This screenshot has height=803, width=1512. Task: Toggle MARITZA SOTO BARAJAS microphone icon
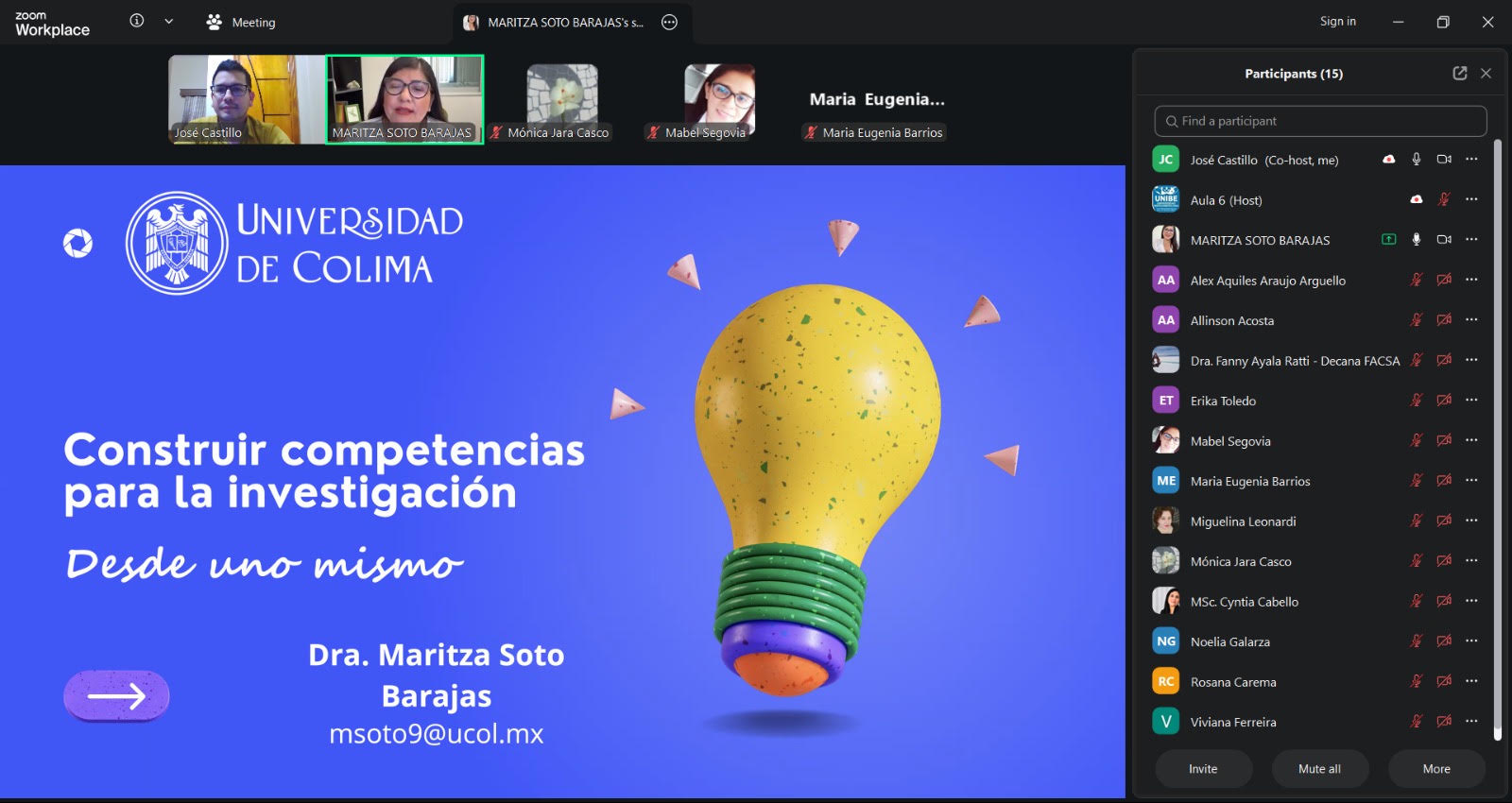click(x=1416, y=240)
